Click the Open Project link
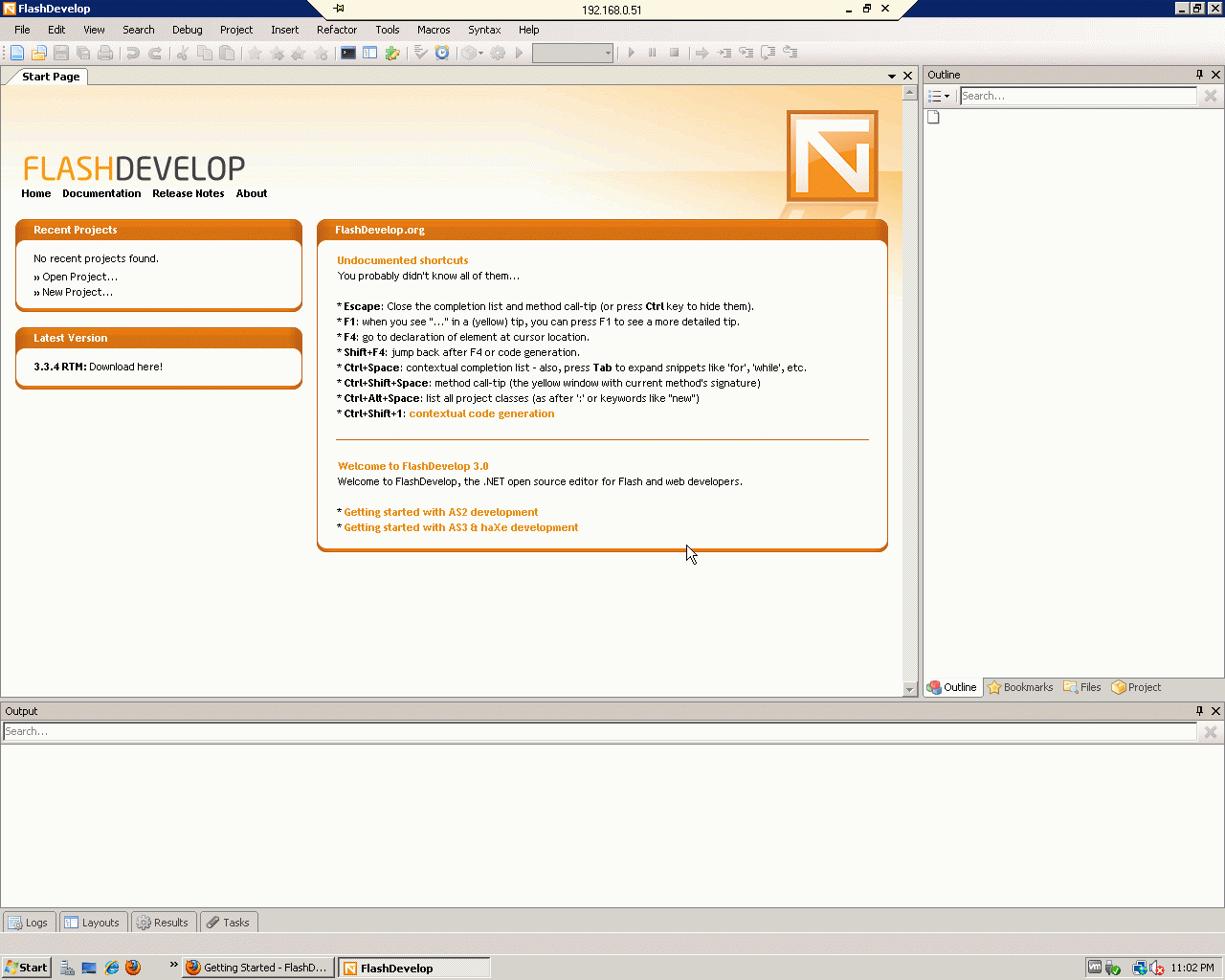The image size is (1225, 980). click(x=79, y=277)
